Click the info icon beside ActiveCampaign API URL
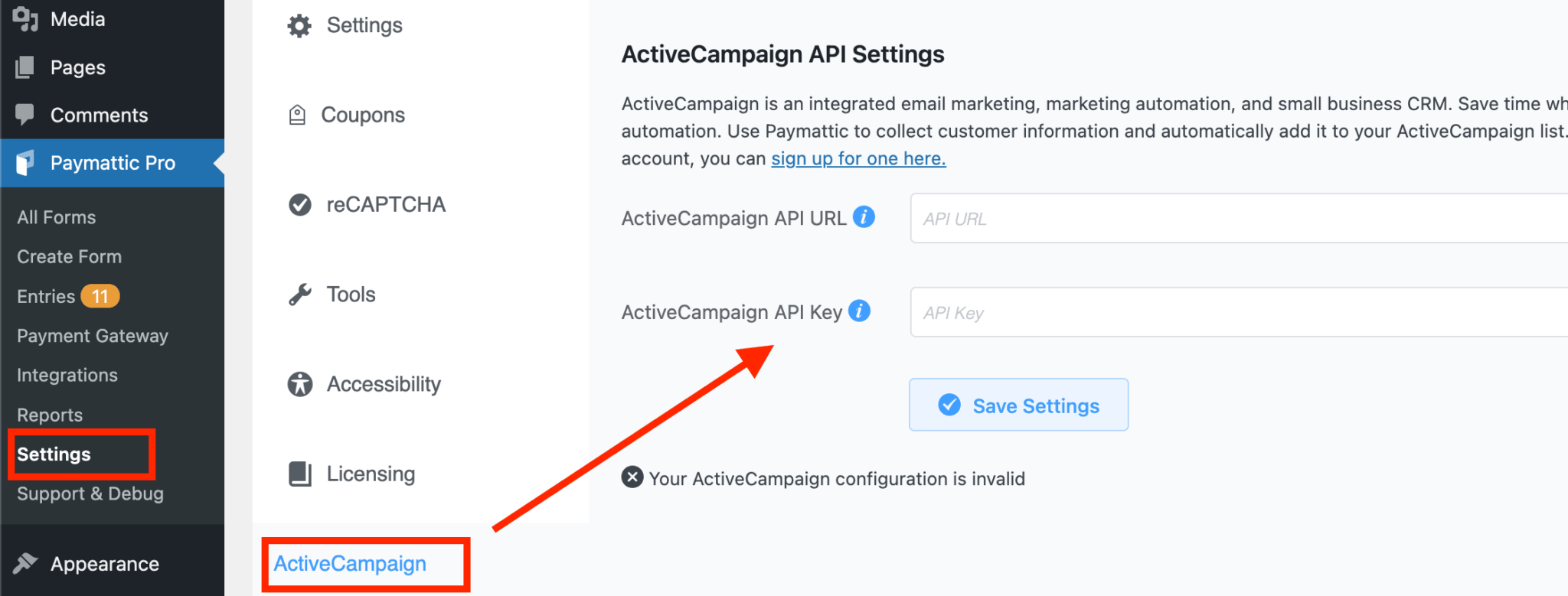This screenshot has width=1568, height=596. (x=864, y=217)
